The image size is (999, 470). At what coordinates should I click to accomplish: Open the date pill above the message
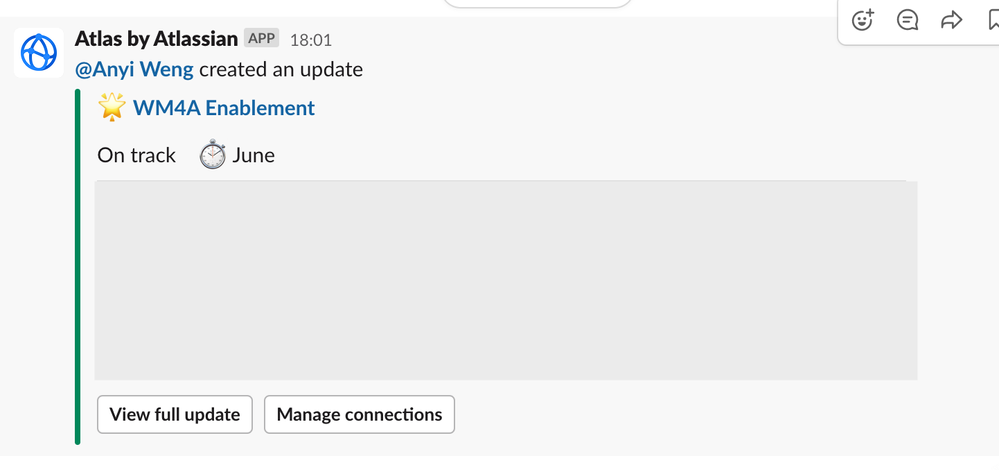pos(536,3)
